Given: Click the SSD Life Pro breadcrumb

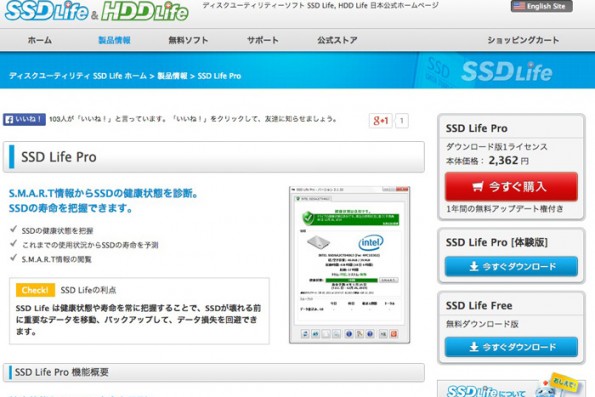Looking at the screenshot, I should pyautogui.click(x=219, y=76).
